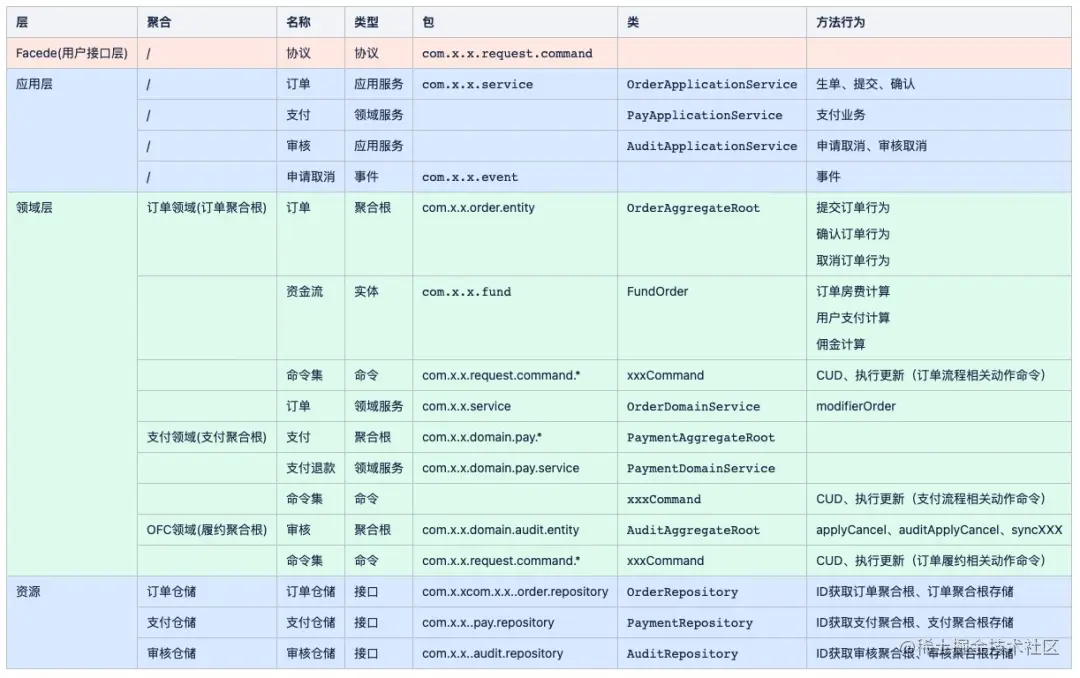Viewport: 1080px width, 678px height.
Task: Click PaymentRepository class cell
Action: 712,622
